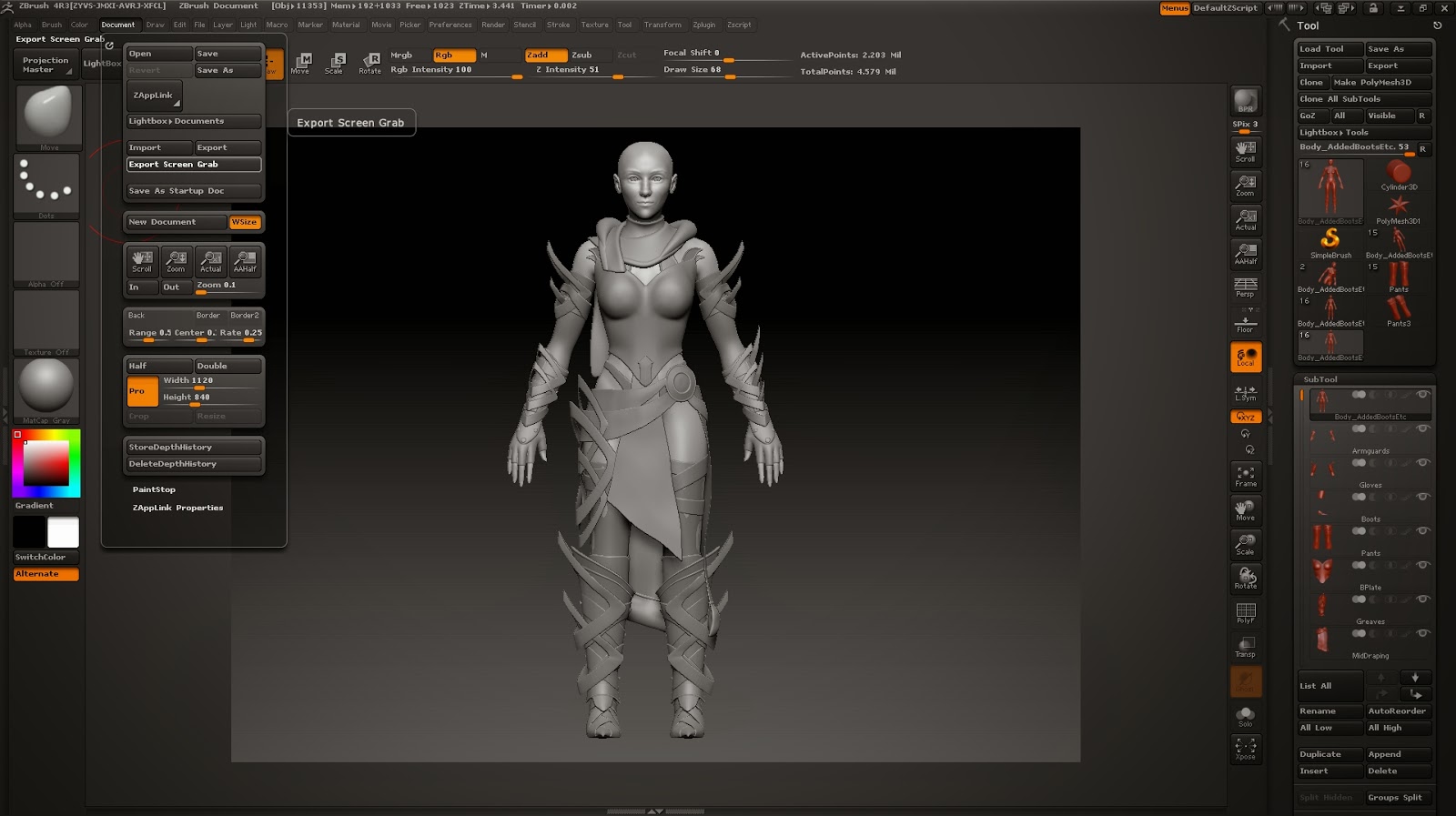Click AAHalf icon in Document palette
The width and height of the screenshot is (1456, 816).
click(245, 262)
